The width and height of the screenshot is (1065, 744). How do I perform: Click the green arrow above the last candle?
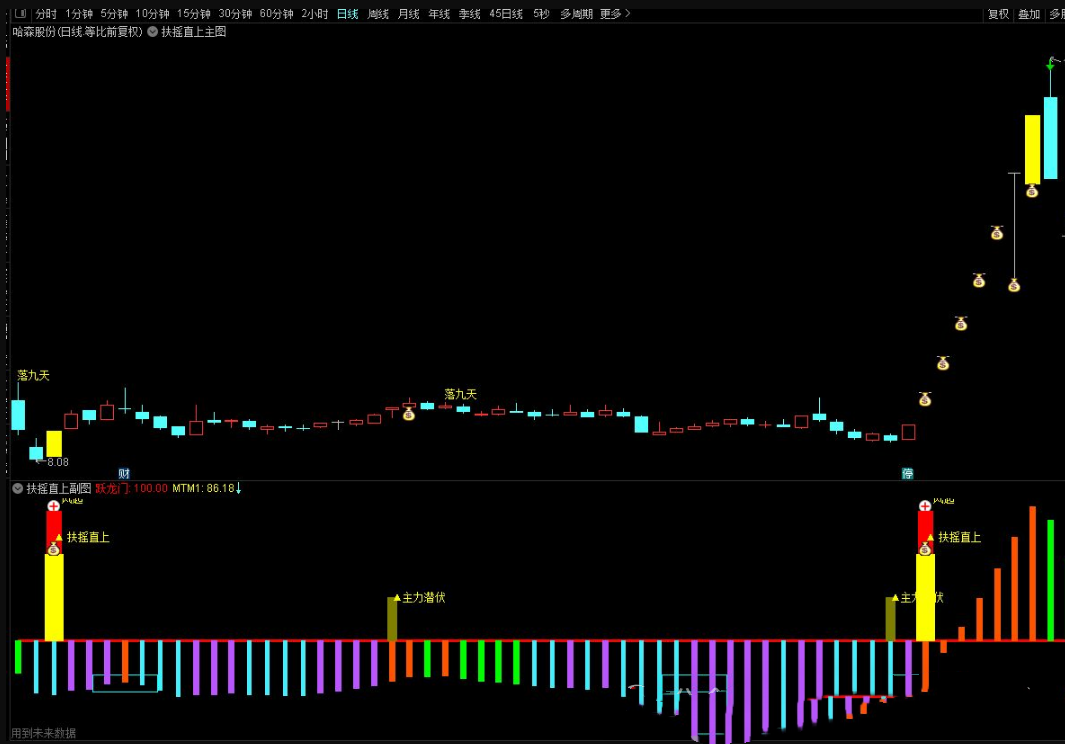click(x=1050, y=65)
